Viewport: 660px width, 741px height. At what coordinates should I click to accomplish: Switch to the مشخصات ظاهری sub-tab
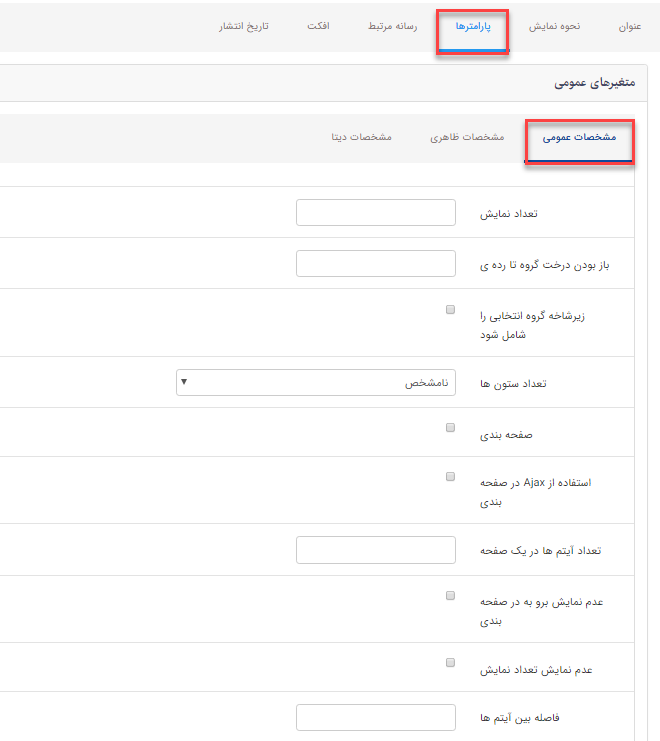pyautogui.click(x=467, y=137)
